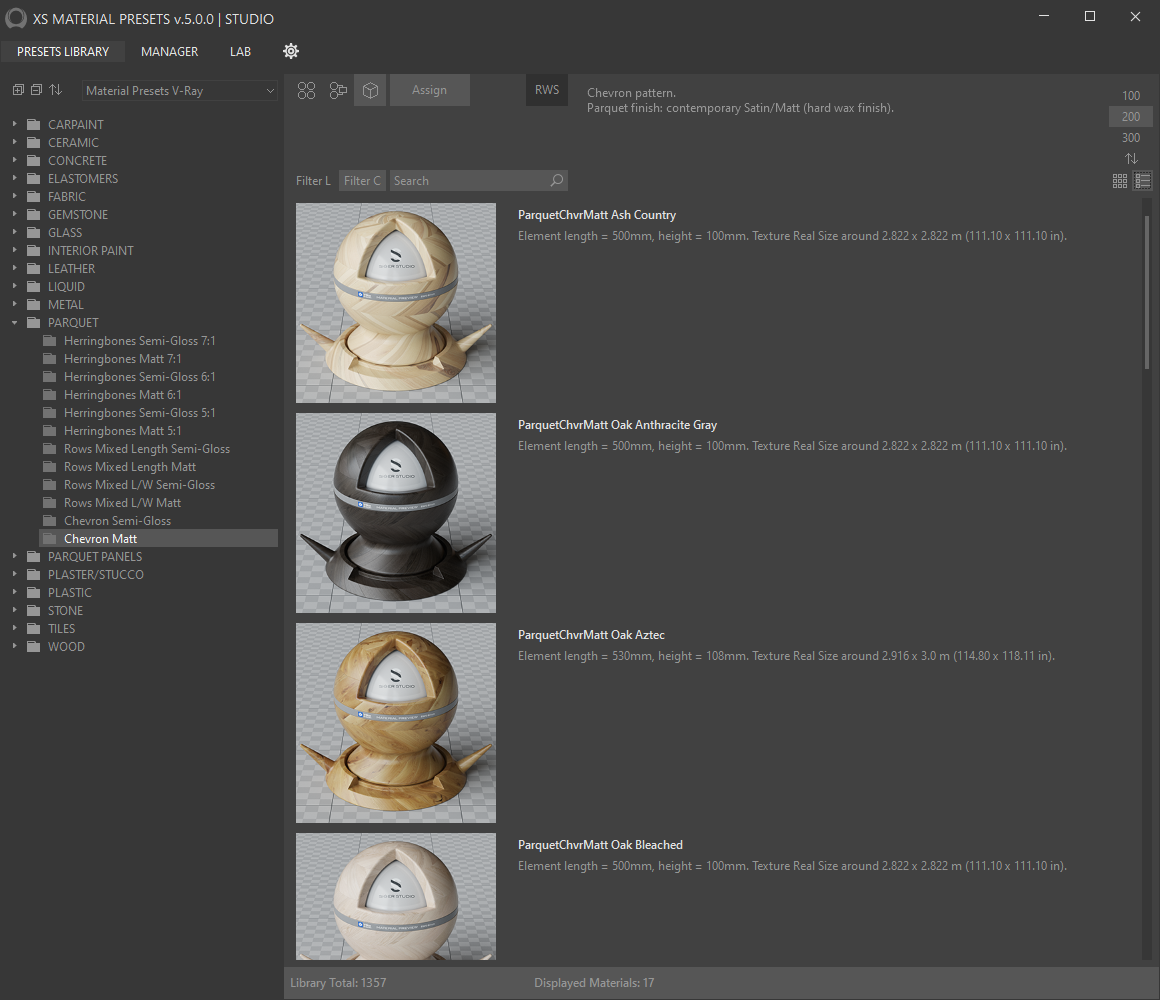Click the sort order arrows under 300

click(x=1131, y=158)
